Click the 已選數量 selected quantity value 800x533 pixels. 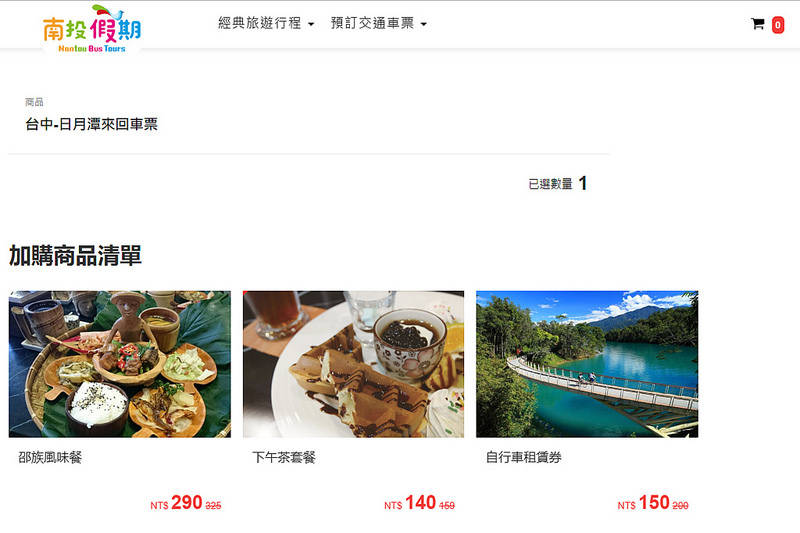click(x=583, y=183)
